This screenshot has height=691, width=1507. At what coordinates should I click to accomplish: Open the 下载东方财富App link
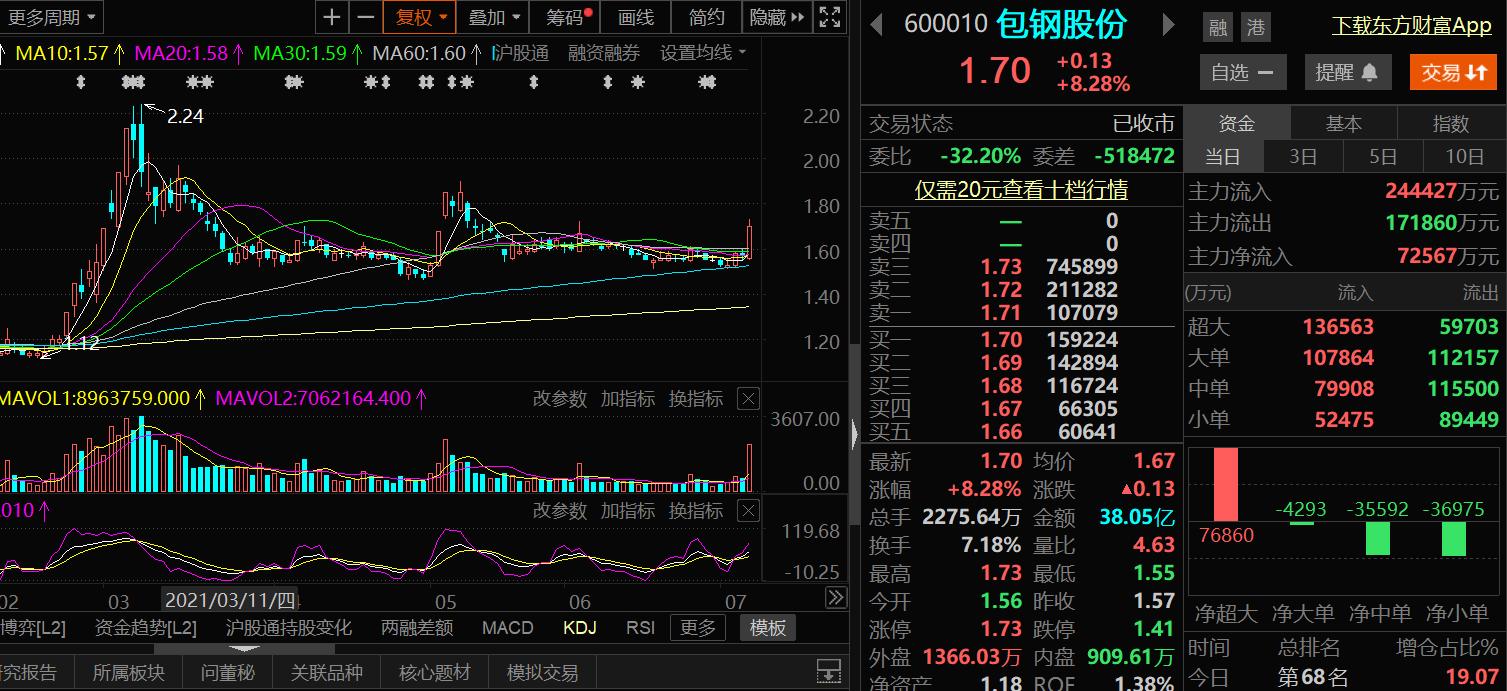[x=1413, y=25]
